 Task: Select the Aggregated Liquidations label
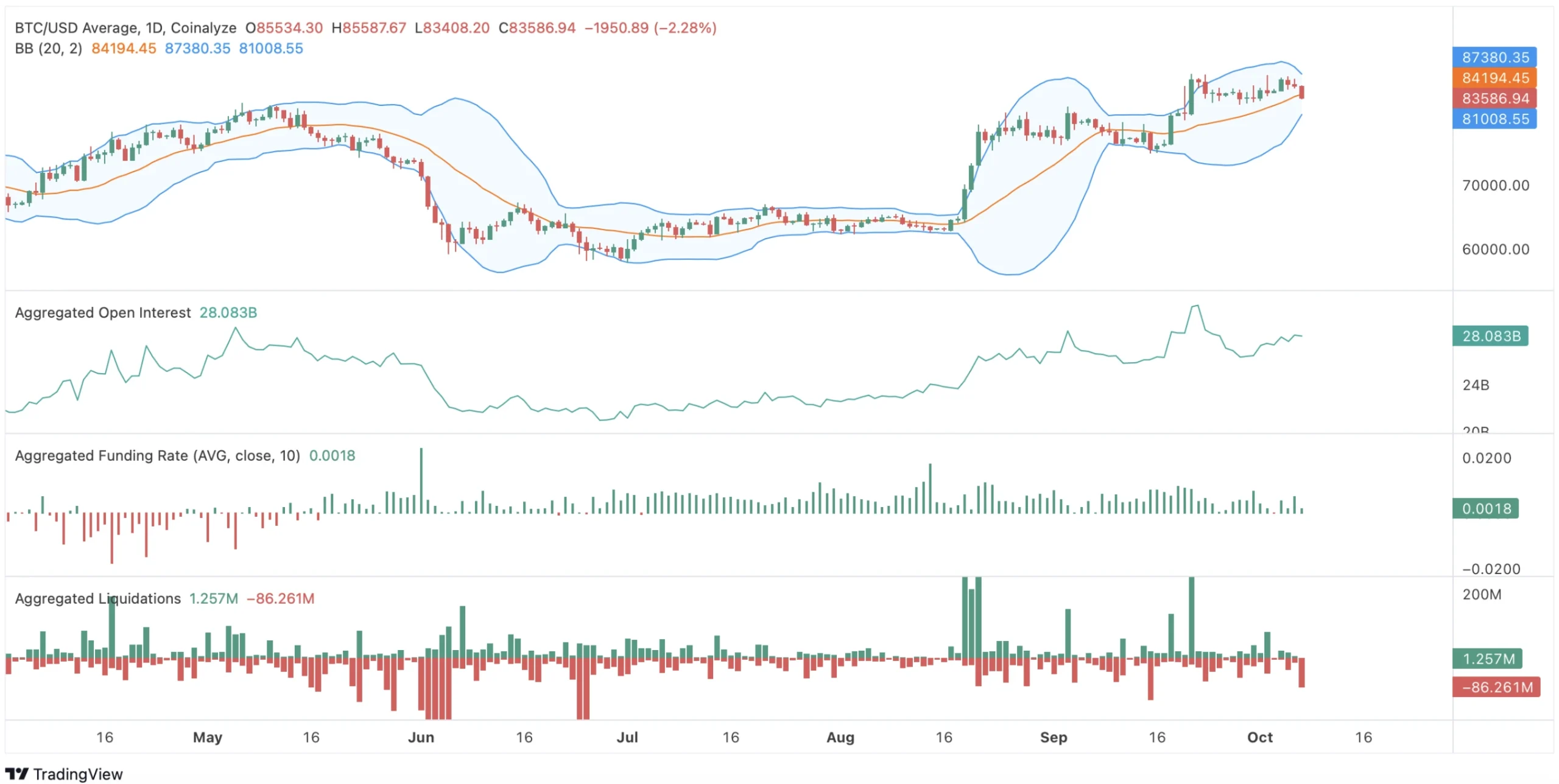click(97, 599)
